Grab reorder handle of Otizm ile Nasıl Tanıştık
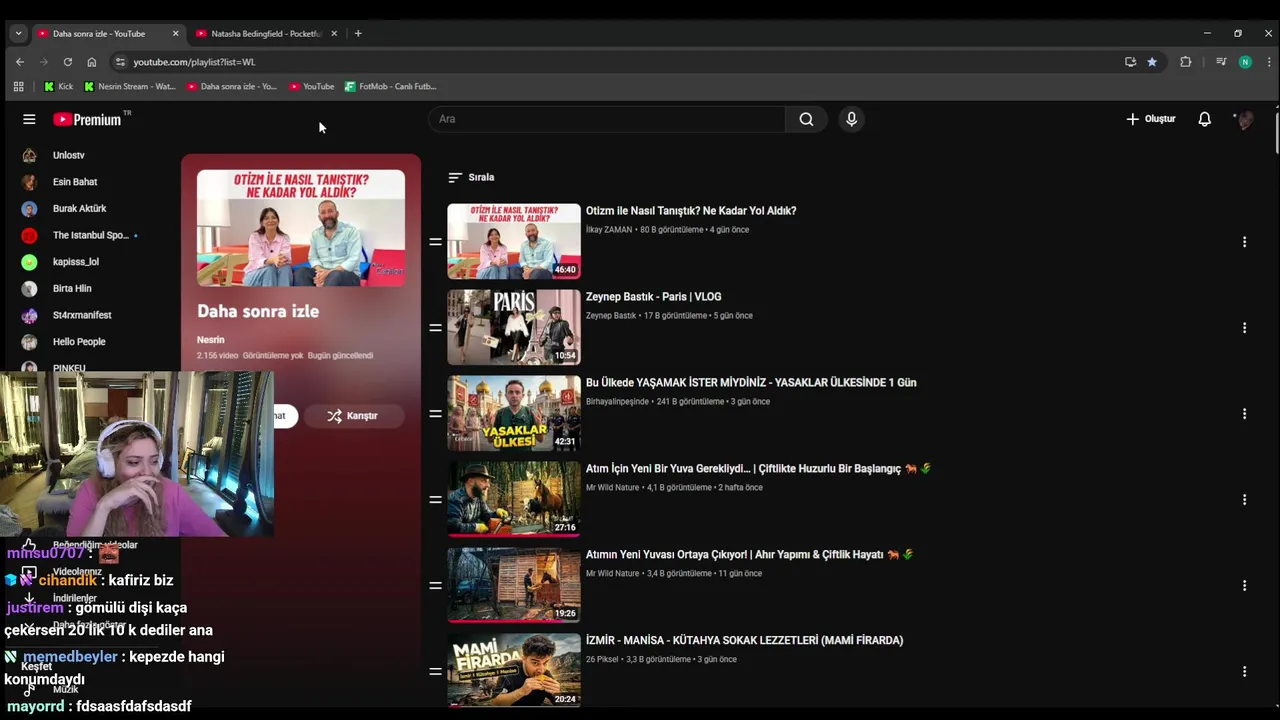This screenshot has width=1280, height=720. point(435,242)
